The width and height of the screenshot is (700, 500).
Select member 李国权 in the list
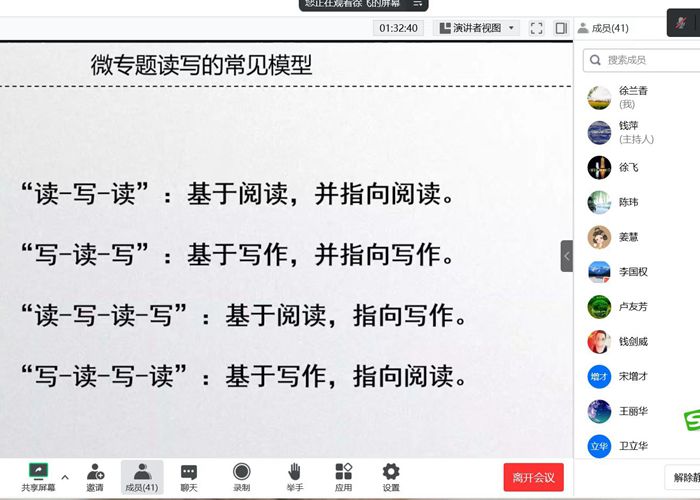[635, 271]
